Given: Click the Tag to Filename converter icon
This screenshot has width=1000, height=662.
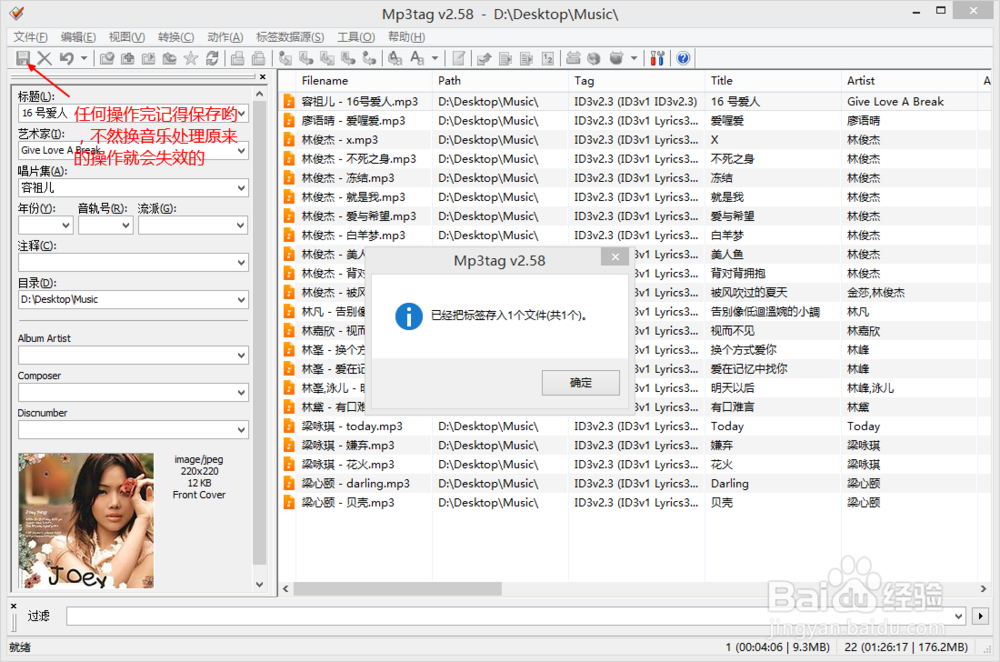Looking at the screenshot, I should [x=285, y=59].
